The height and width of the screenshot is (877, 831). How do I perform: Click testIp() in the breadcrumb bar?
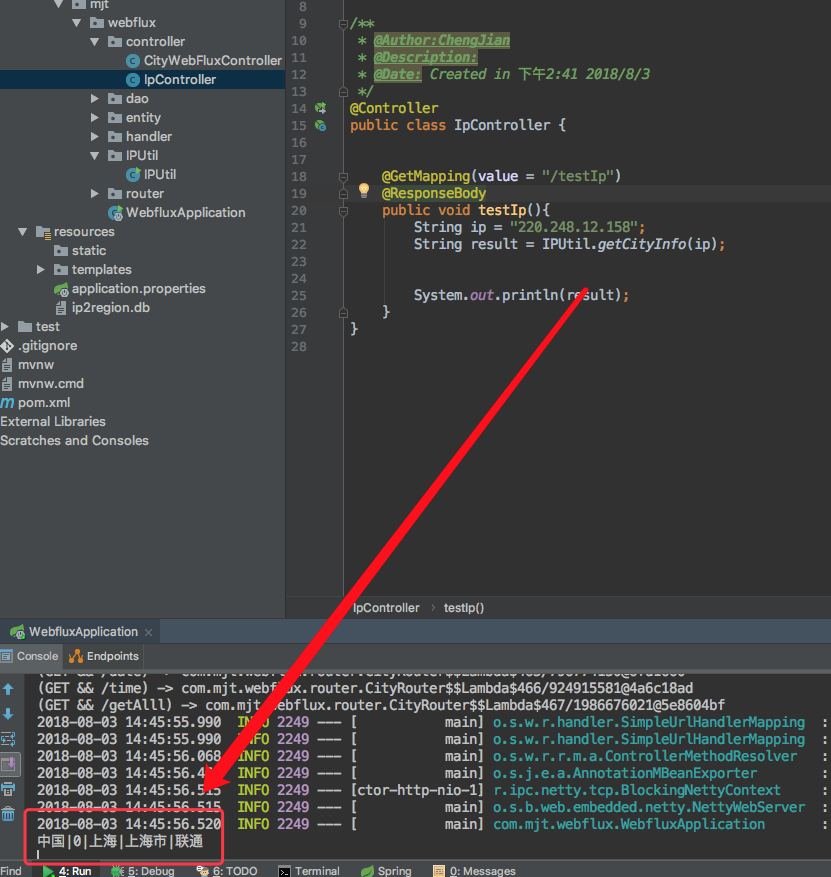[464, 608]
